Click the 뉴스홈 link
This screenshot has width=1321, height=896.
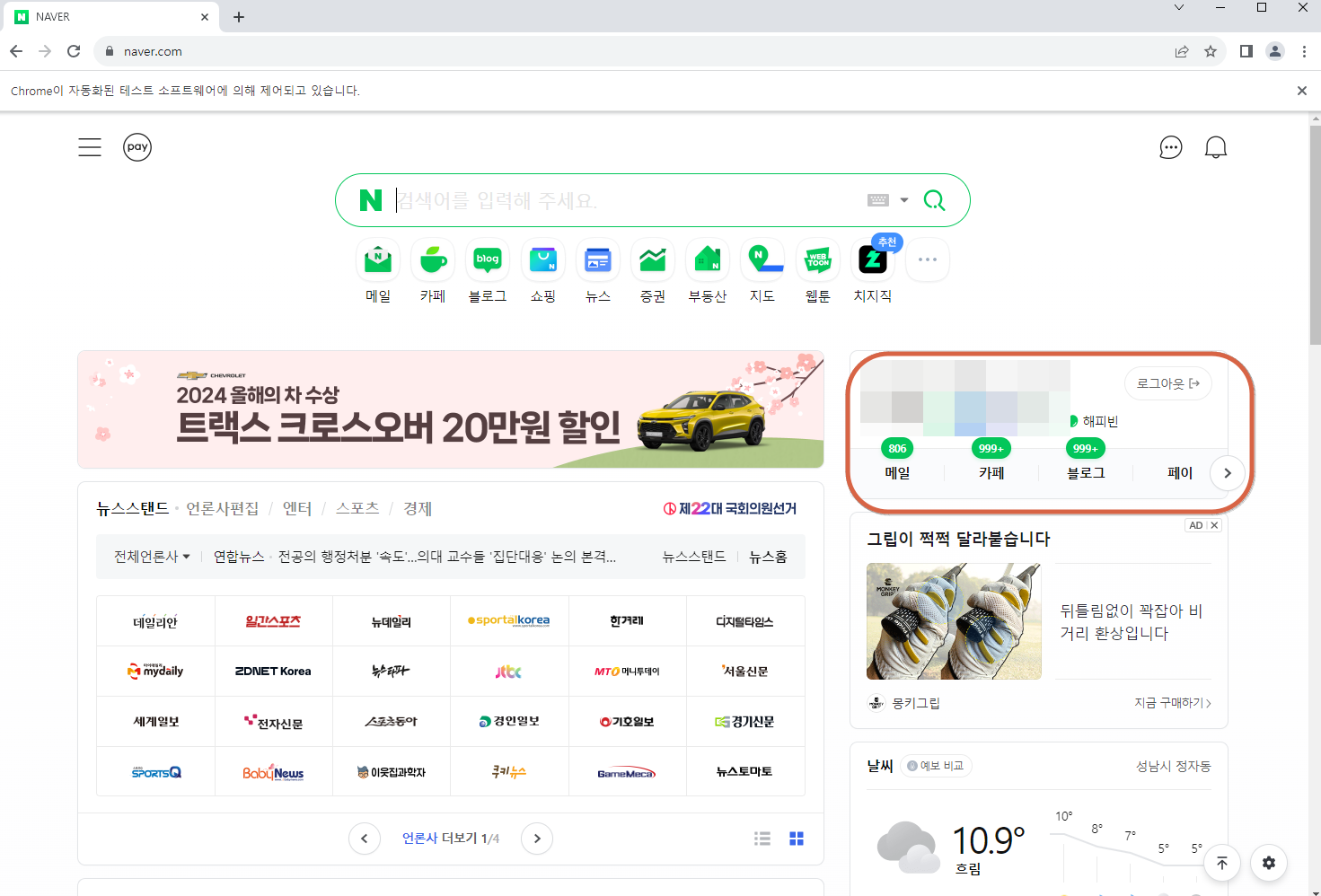pos(769,557)
